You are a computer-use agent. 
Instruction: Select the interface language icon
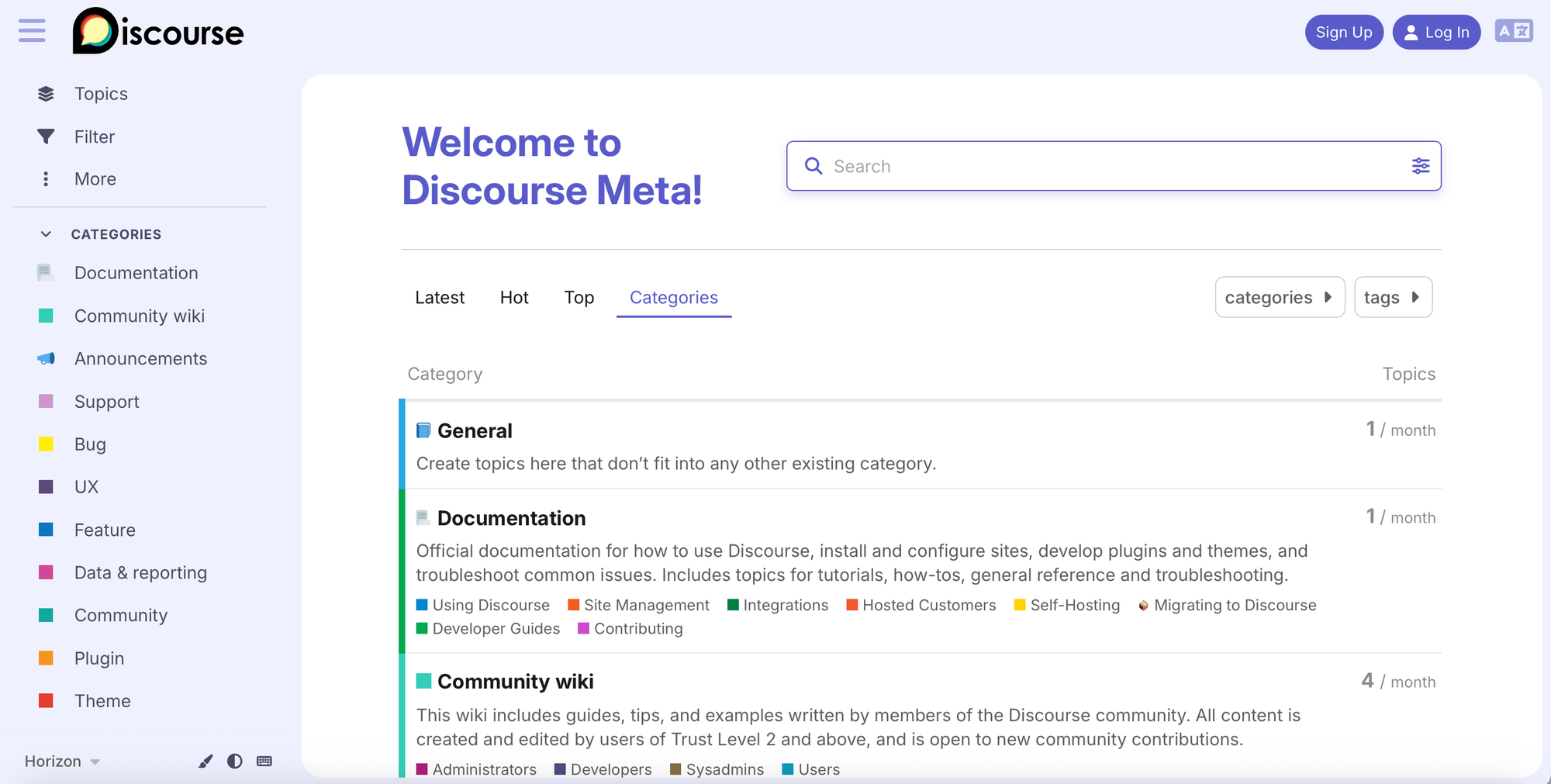[1512, 32]
